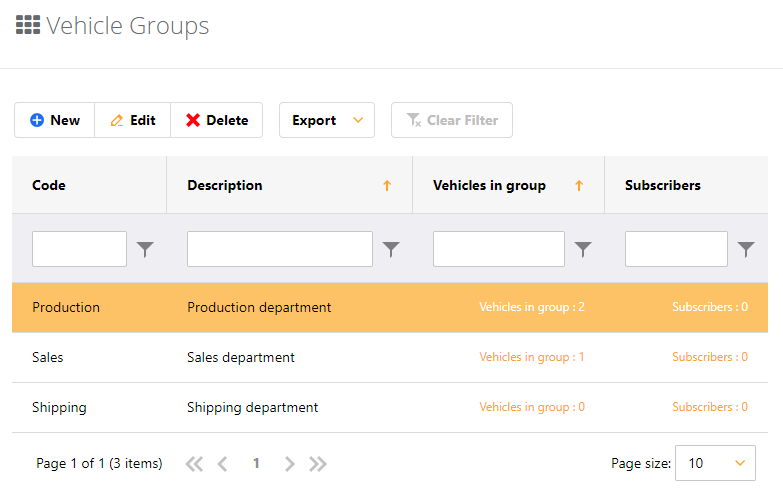Viewport: 783px width, 503px height.
Task: Focus the Vehicles in group filter input
Action: (499, 249)
